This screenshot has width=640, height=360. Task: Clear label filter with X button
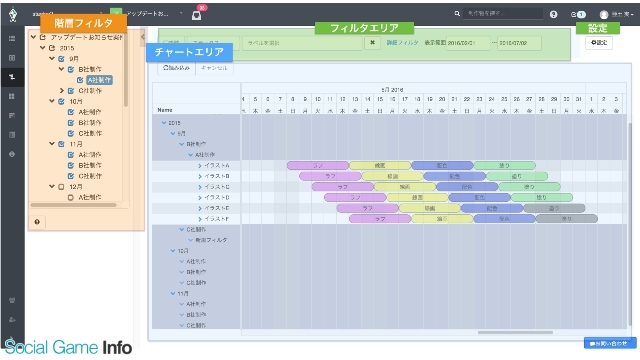(x=372, y=42)
